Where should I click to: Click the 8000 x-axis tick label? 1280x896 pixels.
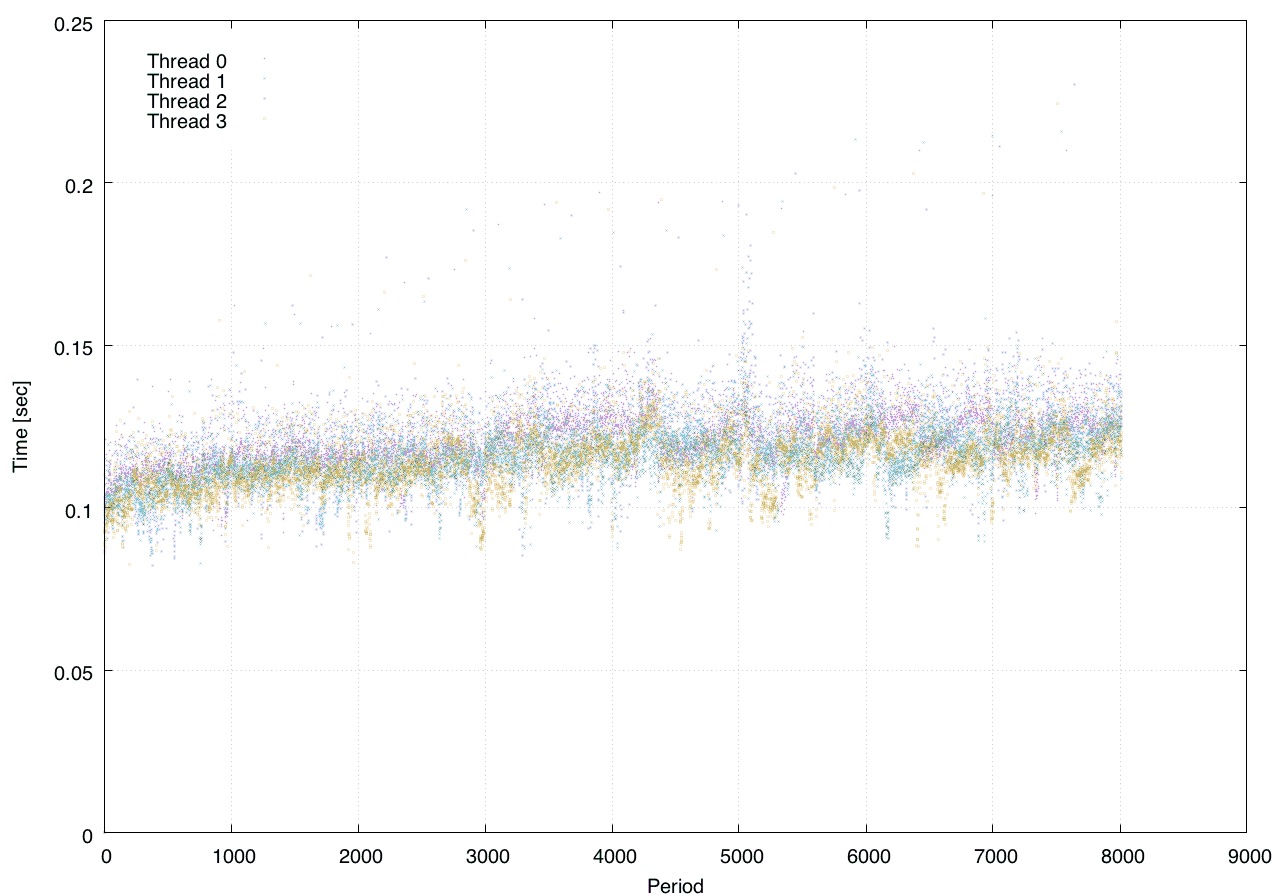tap(1119, 857)
